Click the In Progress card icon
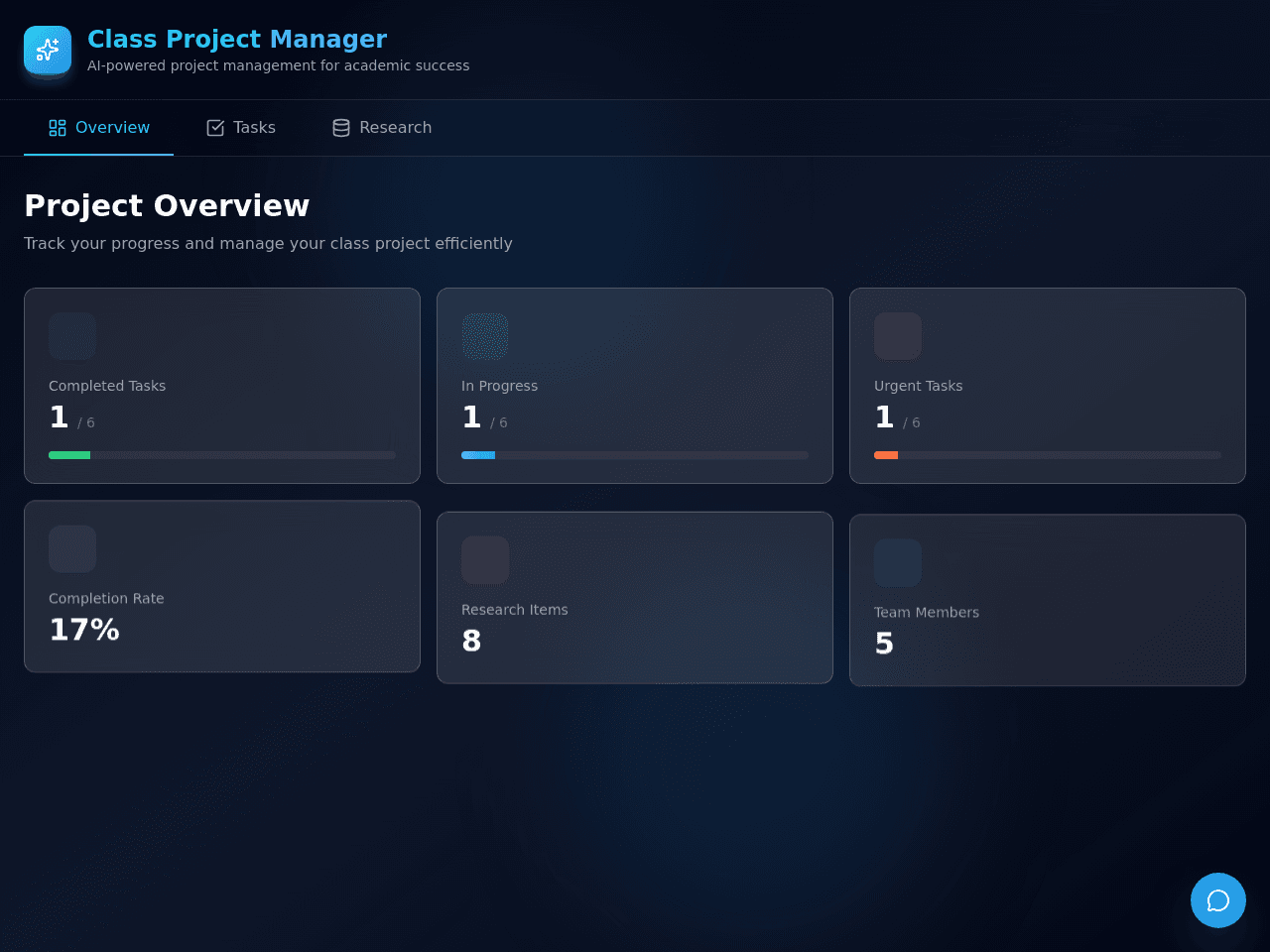The image size is (1270, 952). point(485,336)
